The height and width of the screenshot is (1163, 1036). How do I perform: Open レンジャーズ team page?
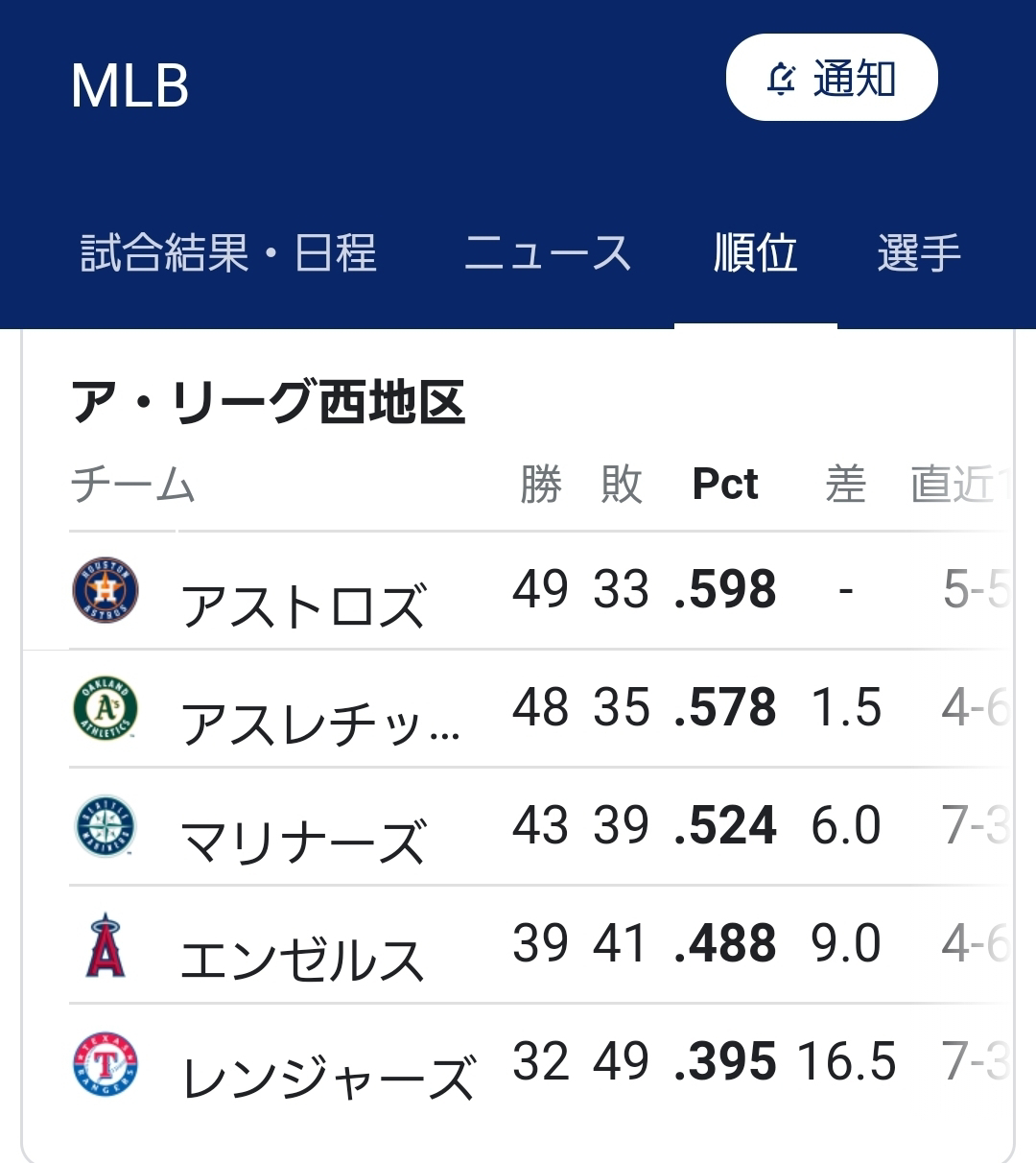328,1079
